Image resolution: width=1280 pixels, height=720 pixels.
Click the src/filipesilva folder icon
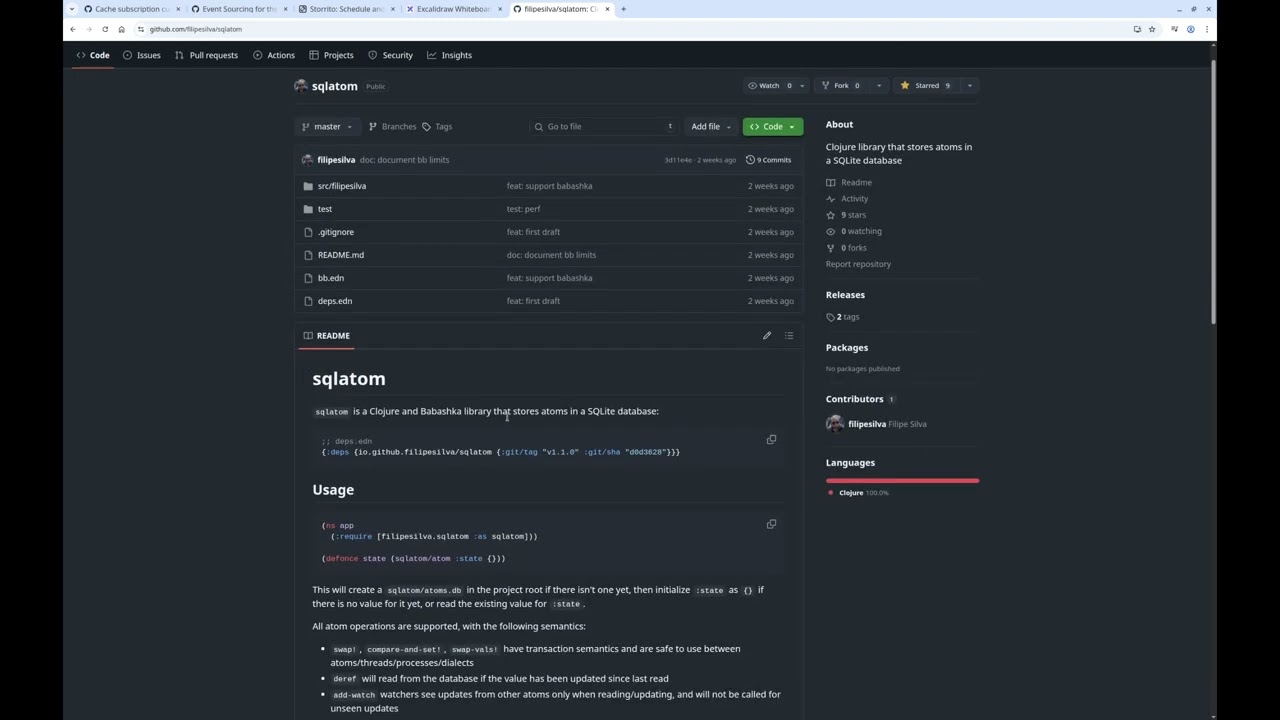pyautogui.click(x=308, y=186)
